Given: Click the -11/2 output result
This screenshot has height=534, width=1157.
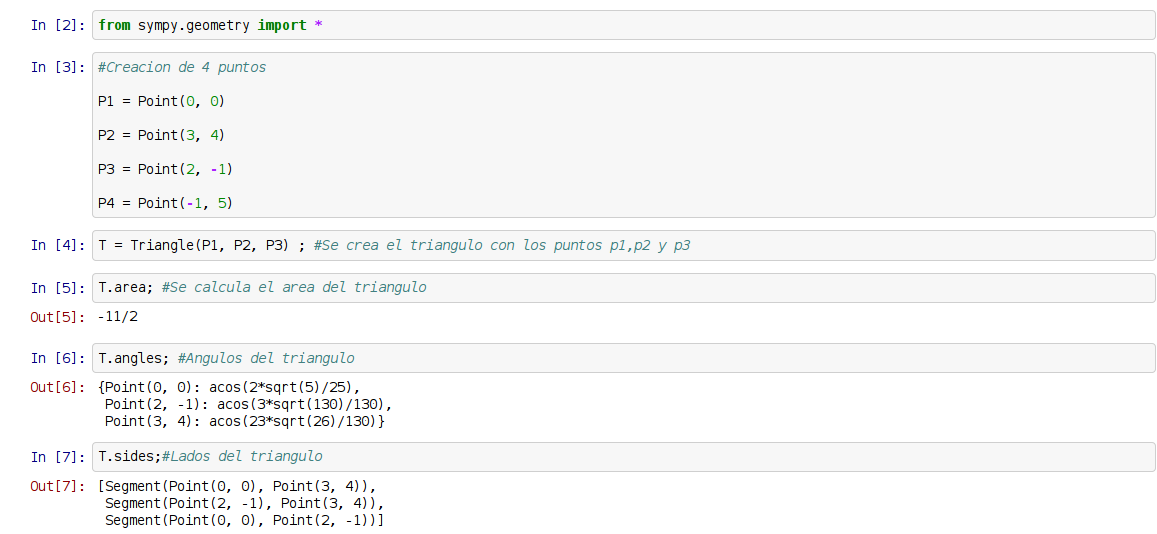Looking at the screenshot, I should (x=118, y=316).
